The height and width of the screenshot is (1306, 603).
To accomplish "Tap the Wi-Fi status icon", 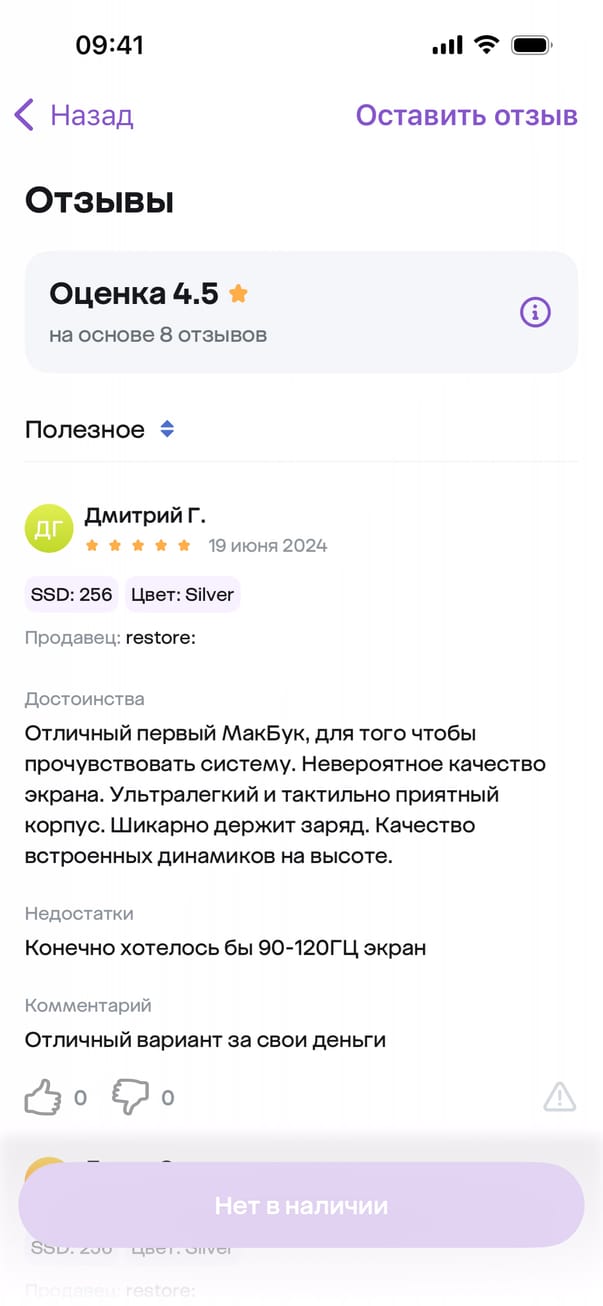I will (487, 45).
